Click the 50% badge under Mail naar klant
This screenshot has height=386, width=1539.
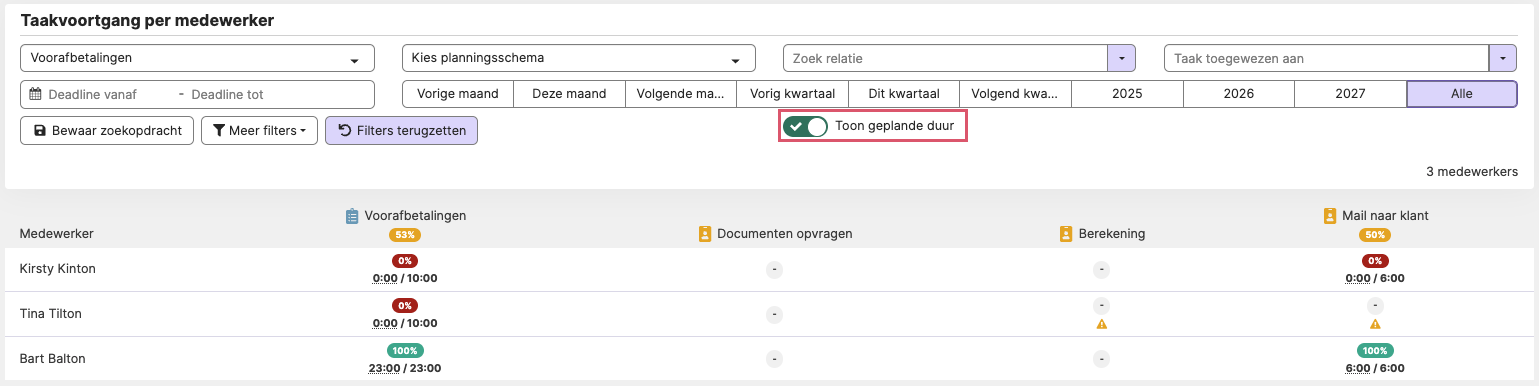coord(1375,235)
